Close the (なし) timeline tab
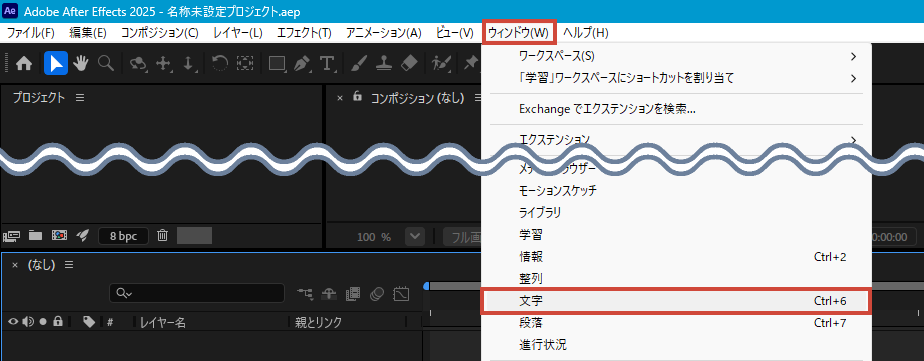Screen dimensions: 924x361 (15, 265)
